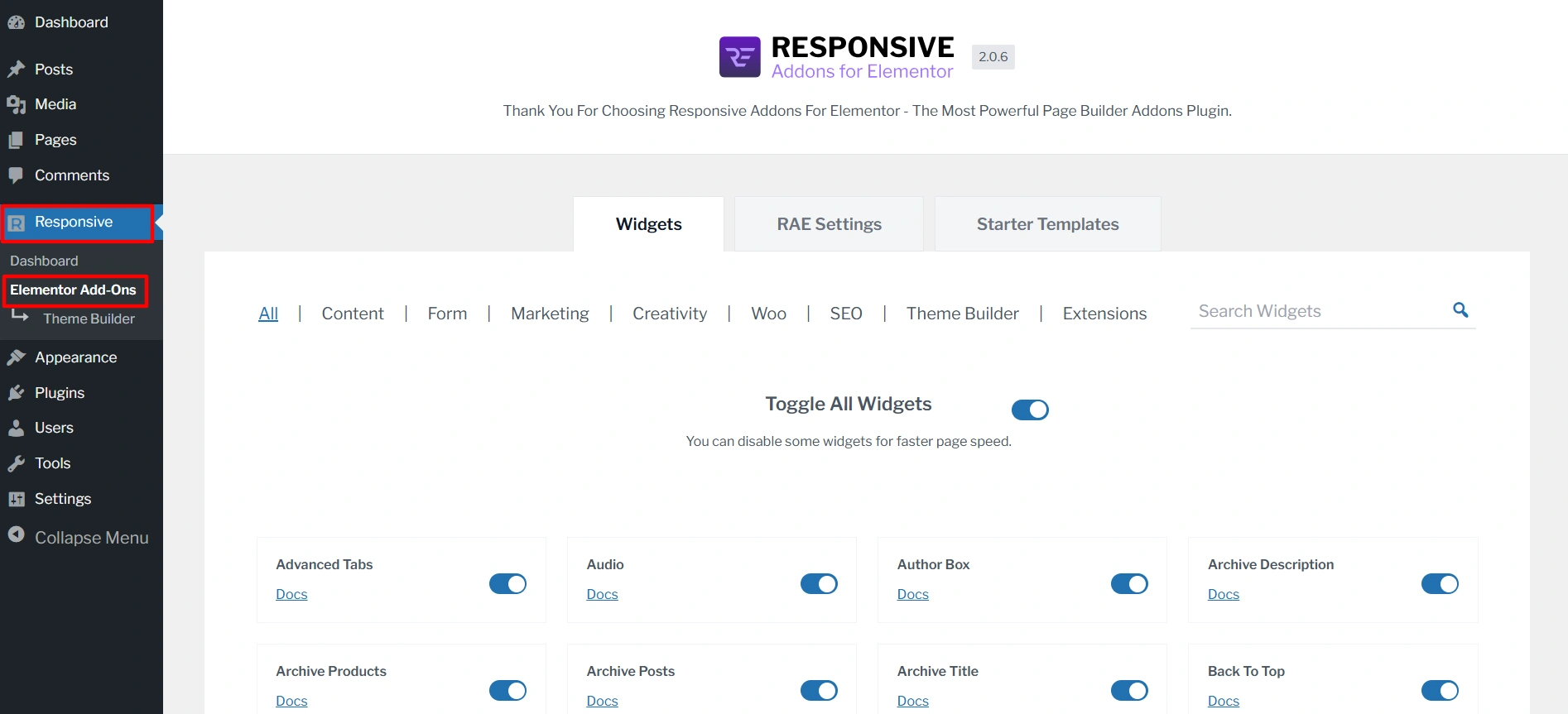Filter widgets by All category

pos(268,314)
